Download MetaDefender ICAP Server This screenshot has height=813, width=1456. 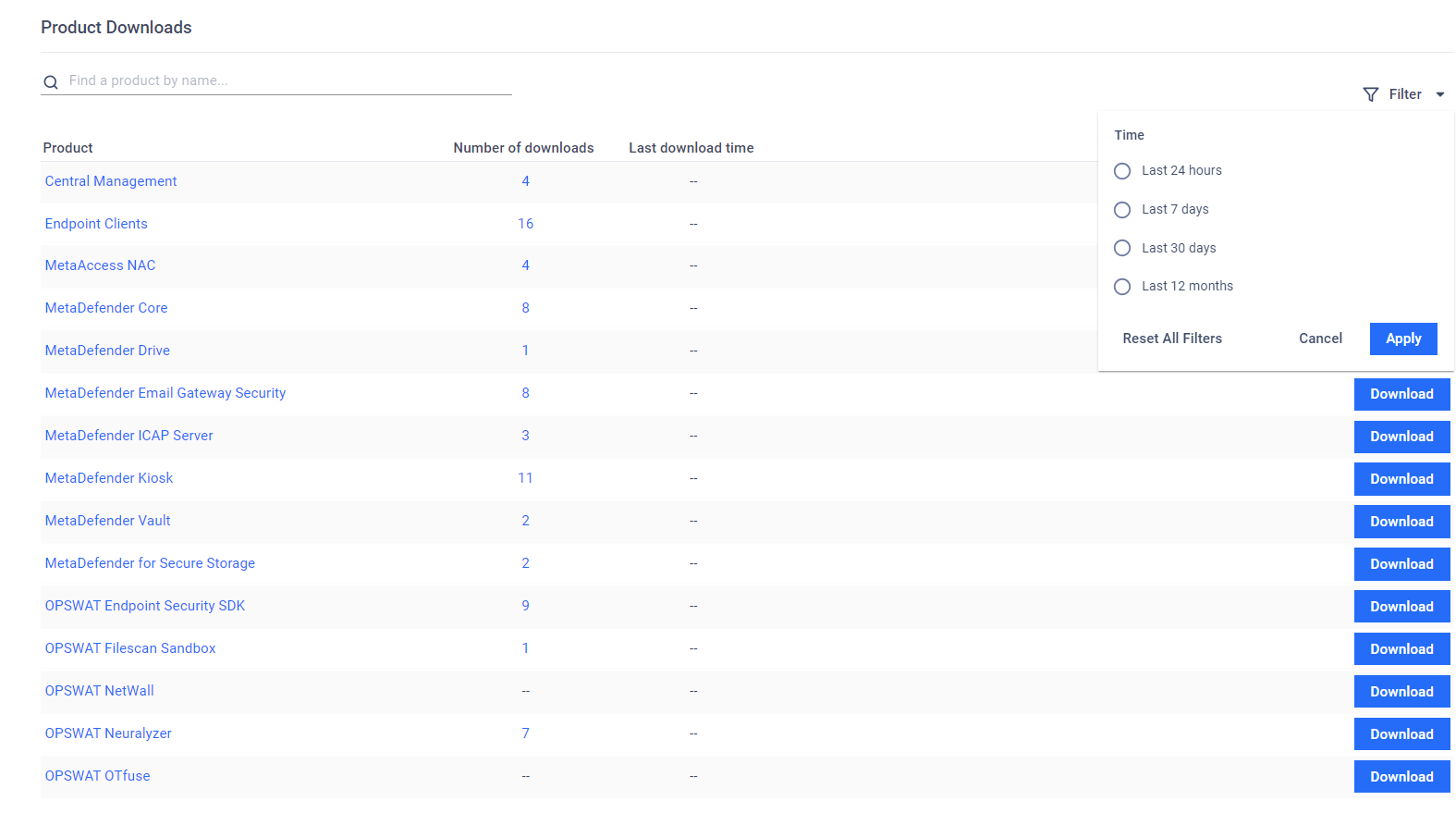1401,437
